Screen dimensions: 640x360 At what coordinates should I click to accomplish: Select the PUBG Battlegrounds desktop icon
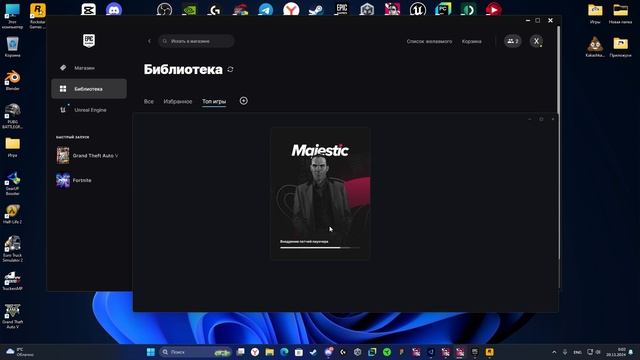(13, 116)
